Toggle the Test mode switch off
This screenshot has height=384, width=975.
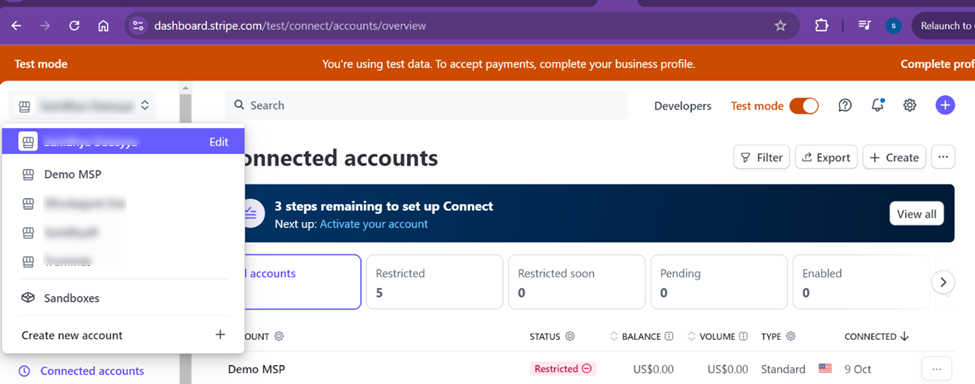[x=804, y=106]
